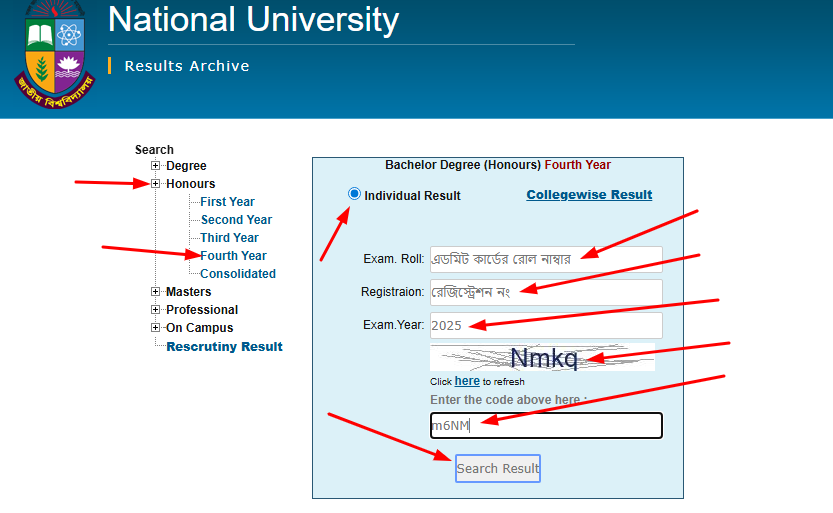Select the On Campus tree label

coord(200,328)
